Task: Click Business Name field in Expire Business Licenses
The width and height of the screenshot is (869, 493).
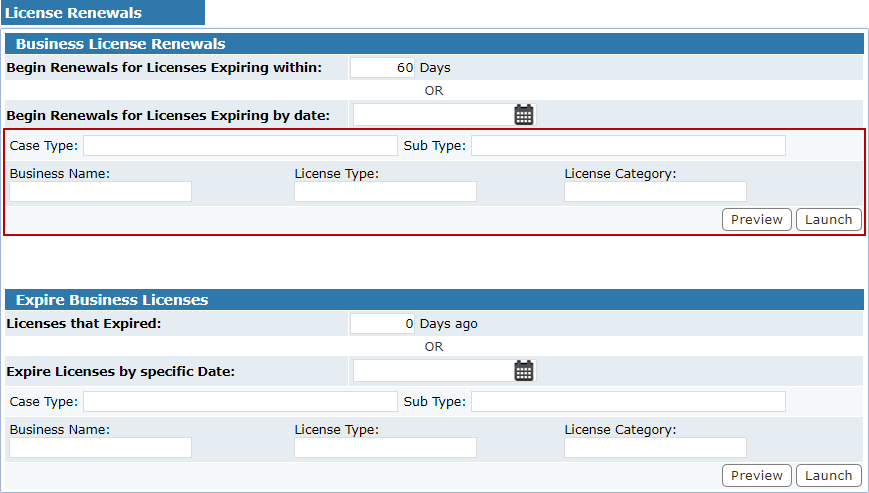Action: point(100,448)
